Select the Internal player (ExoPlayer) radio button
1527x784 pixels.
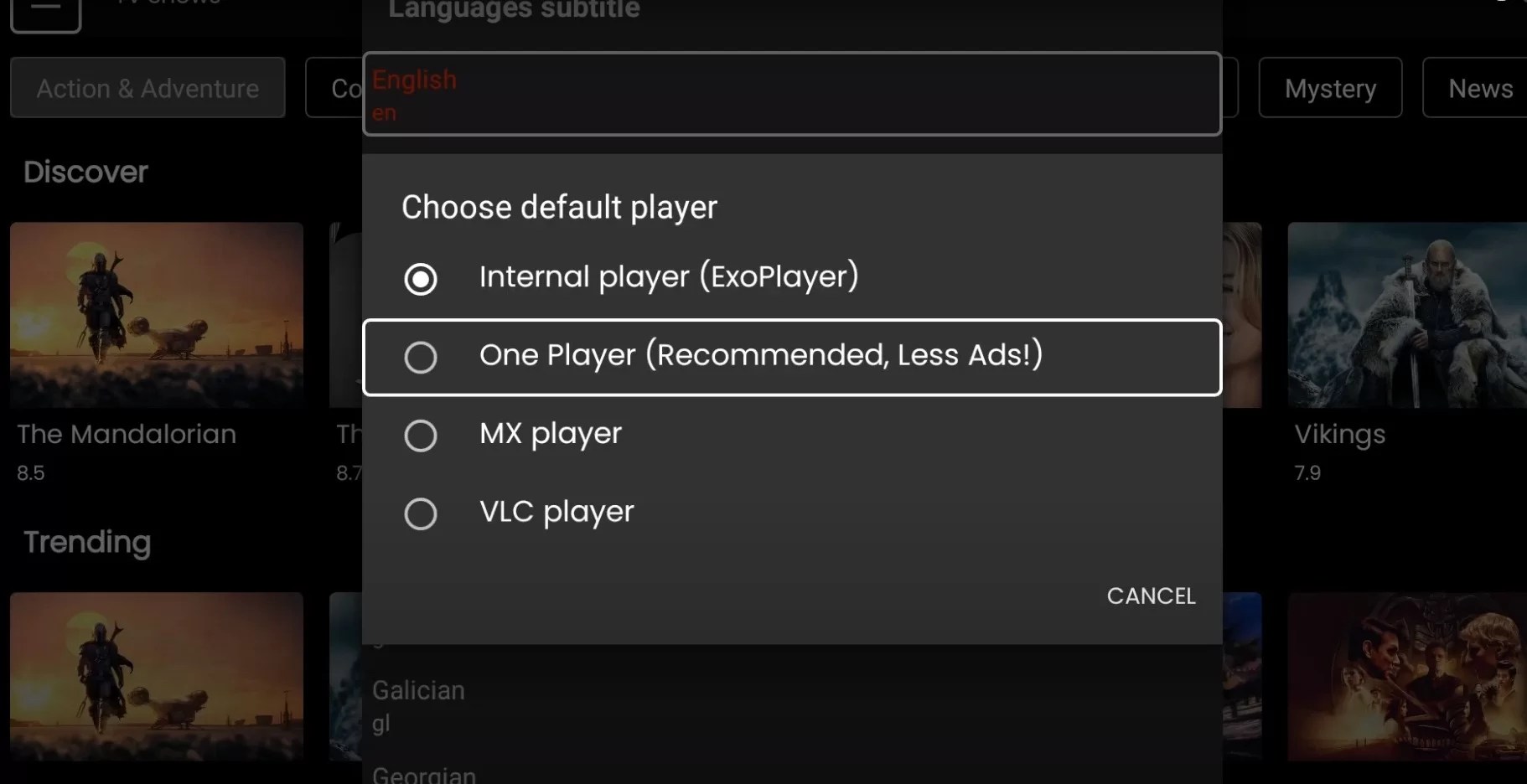[x=420, y=279]
